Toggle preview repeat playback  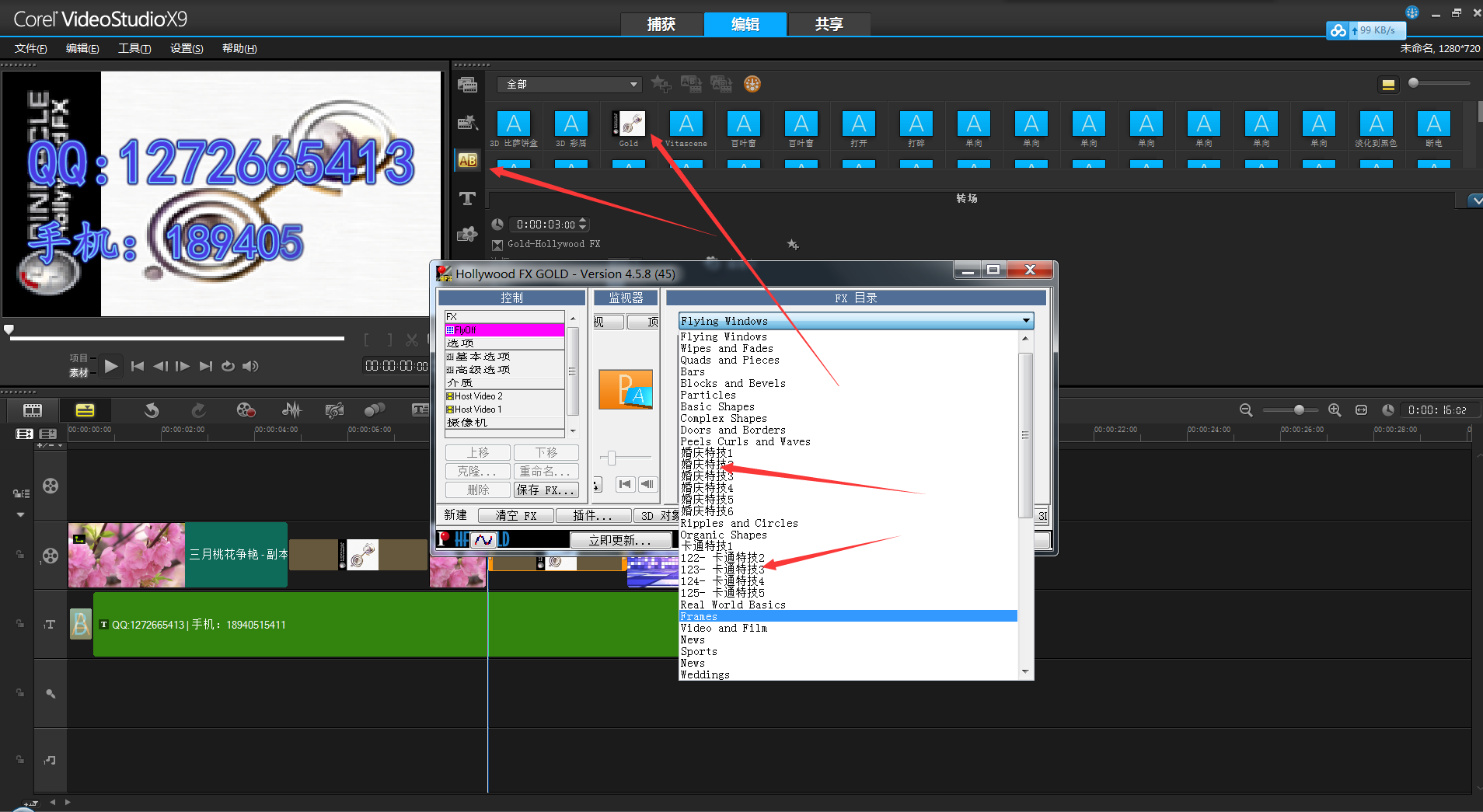coord(228,366)
